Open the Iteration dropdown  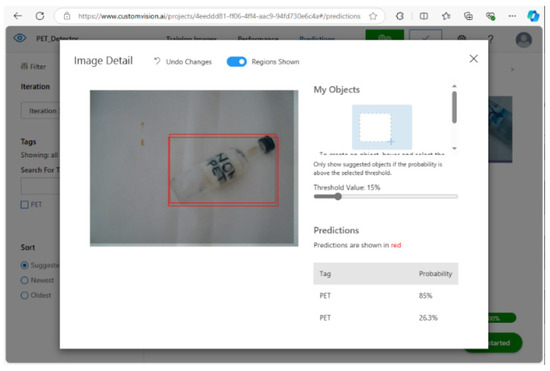point(40,111)
